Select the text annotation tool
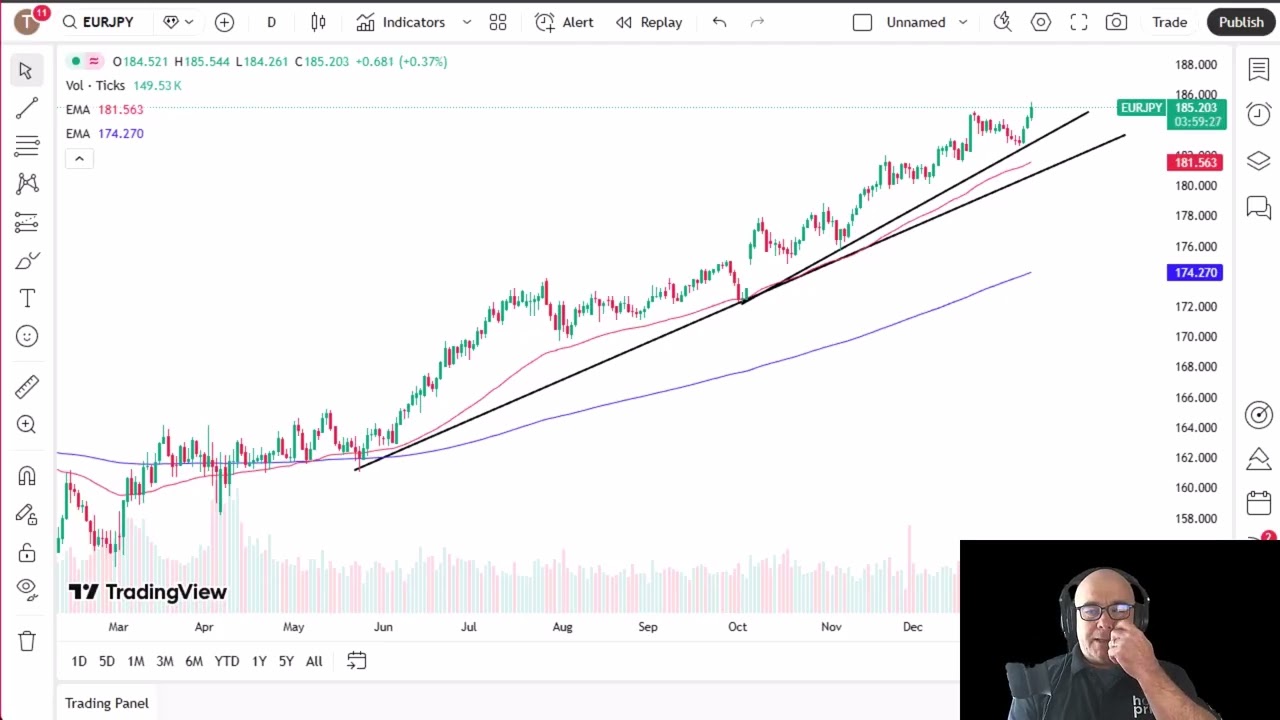 click(27, 298)
